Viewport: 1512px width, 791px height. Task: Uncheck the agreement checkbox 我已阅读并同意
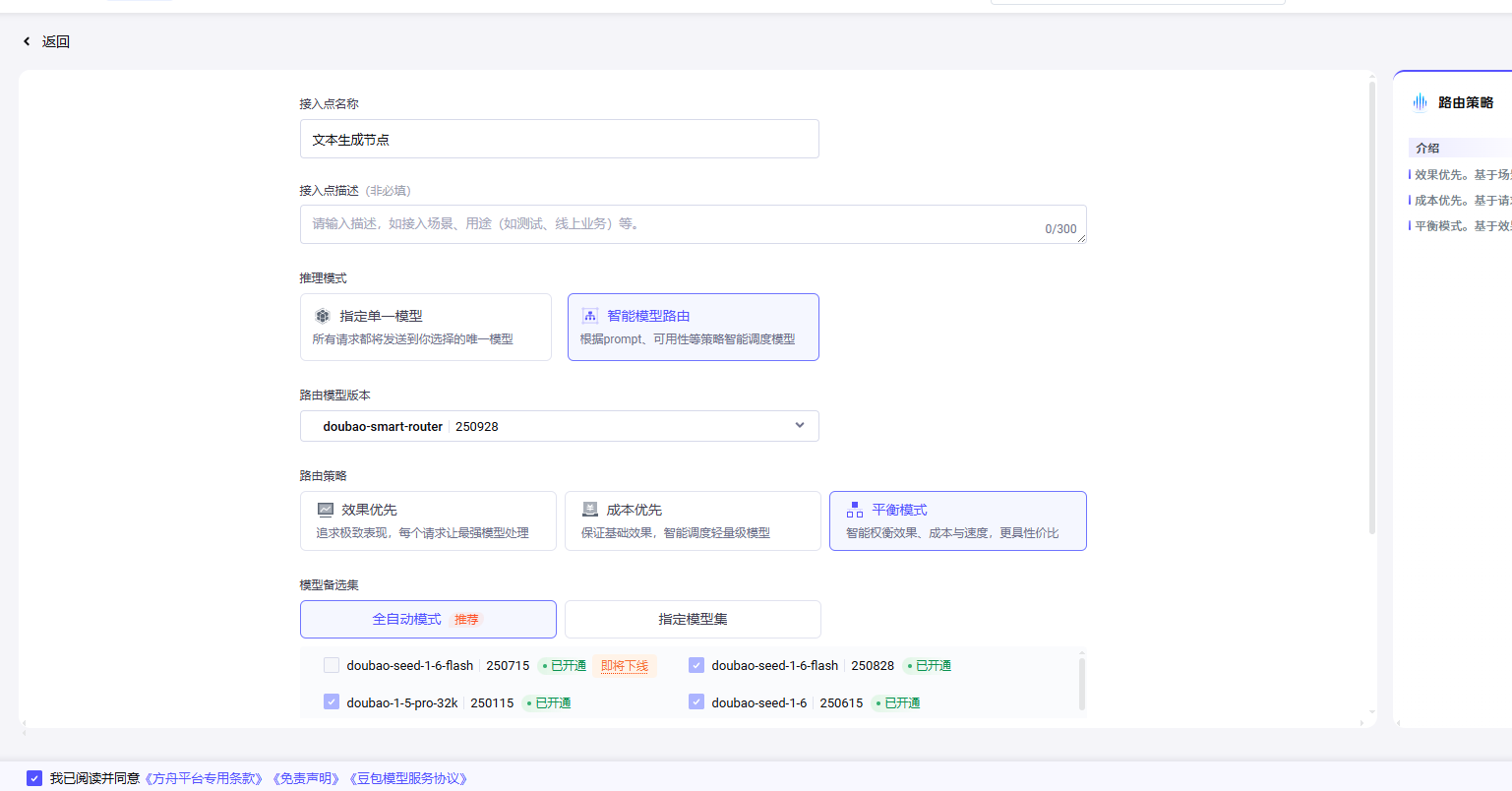[x=34, y=778]
